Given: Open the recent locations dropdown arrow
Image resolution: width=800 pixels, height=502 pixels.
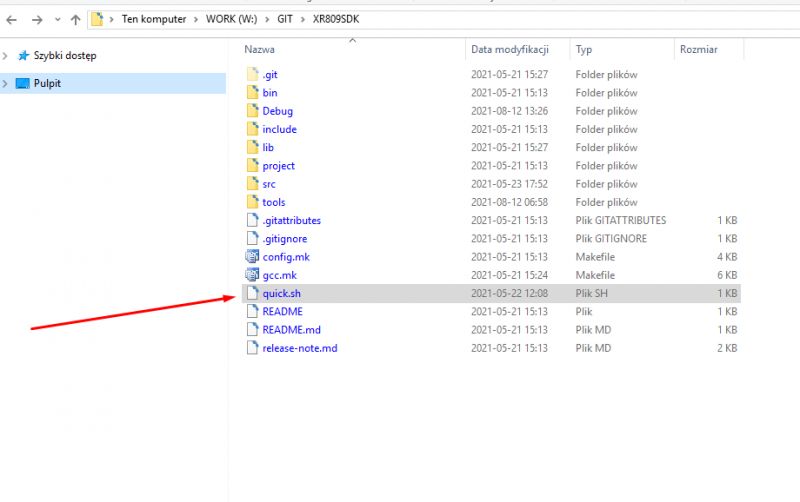Looking at the screenshot, I should click(x=58, y=20).
